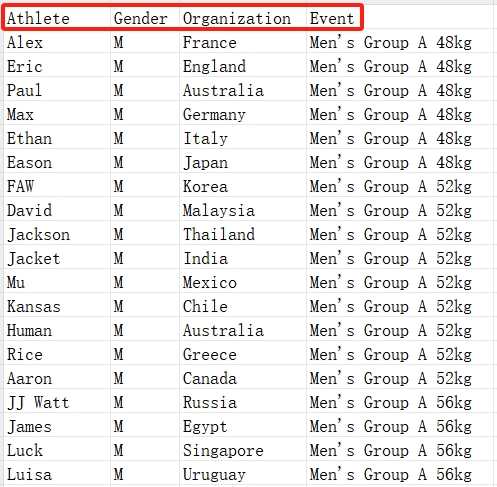Click the Thailand cell

243,234
